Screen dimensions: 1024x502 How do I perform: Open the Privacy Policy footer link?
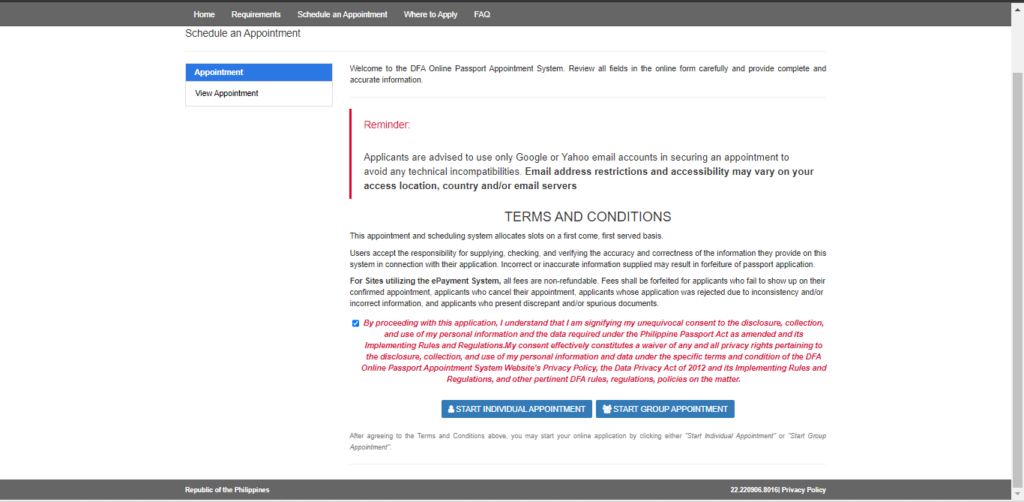pos(804,490)
